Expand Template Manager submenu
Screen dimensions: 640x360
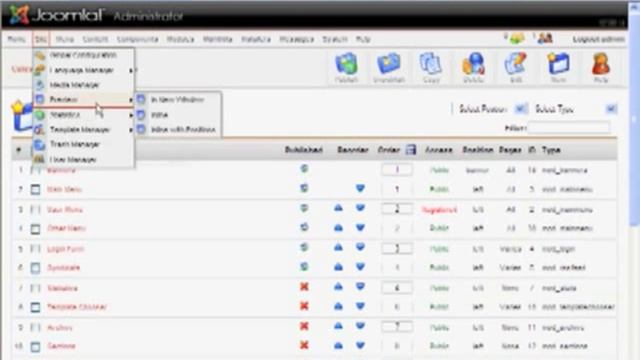[84, 130]
